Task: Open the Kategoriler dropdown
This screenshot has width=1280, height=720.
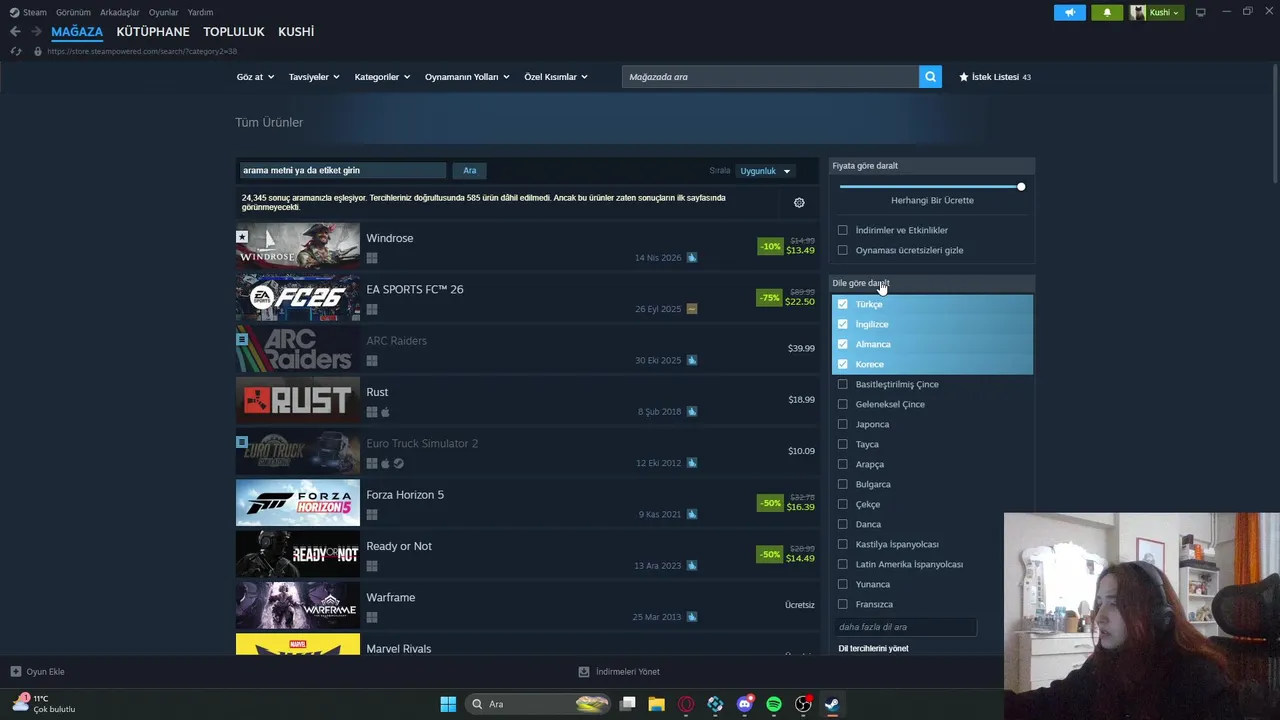Action: click(382, 77)
